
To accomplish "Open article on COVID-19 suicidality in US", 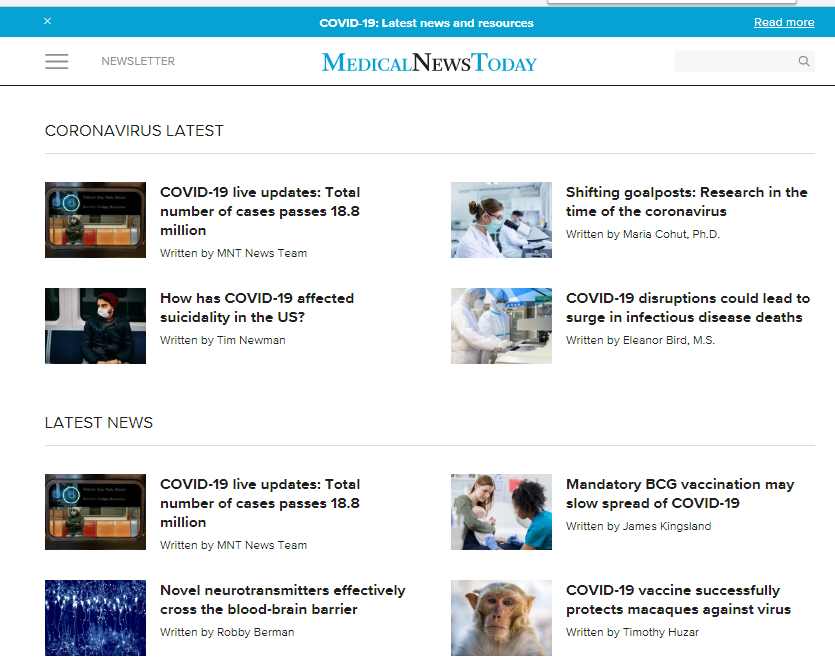I will (257, 307).
